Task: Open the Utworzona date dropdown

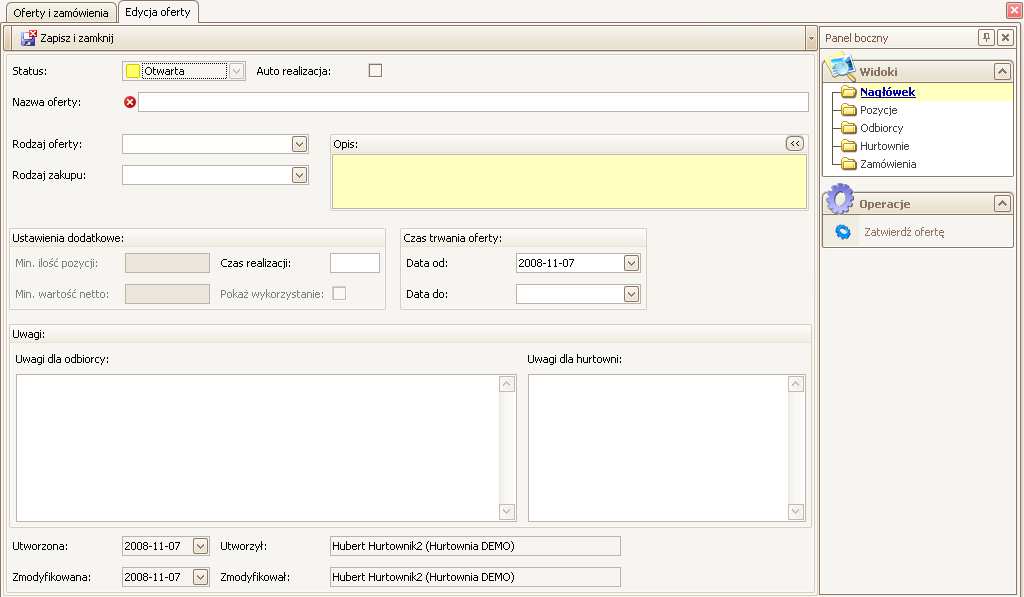Action: 200,546
